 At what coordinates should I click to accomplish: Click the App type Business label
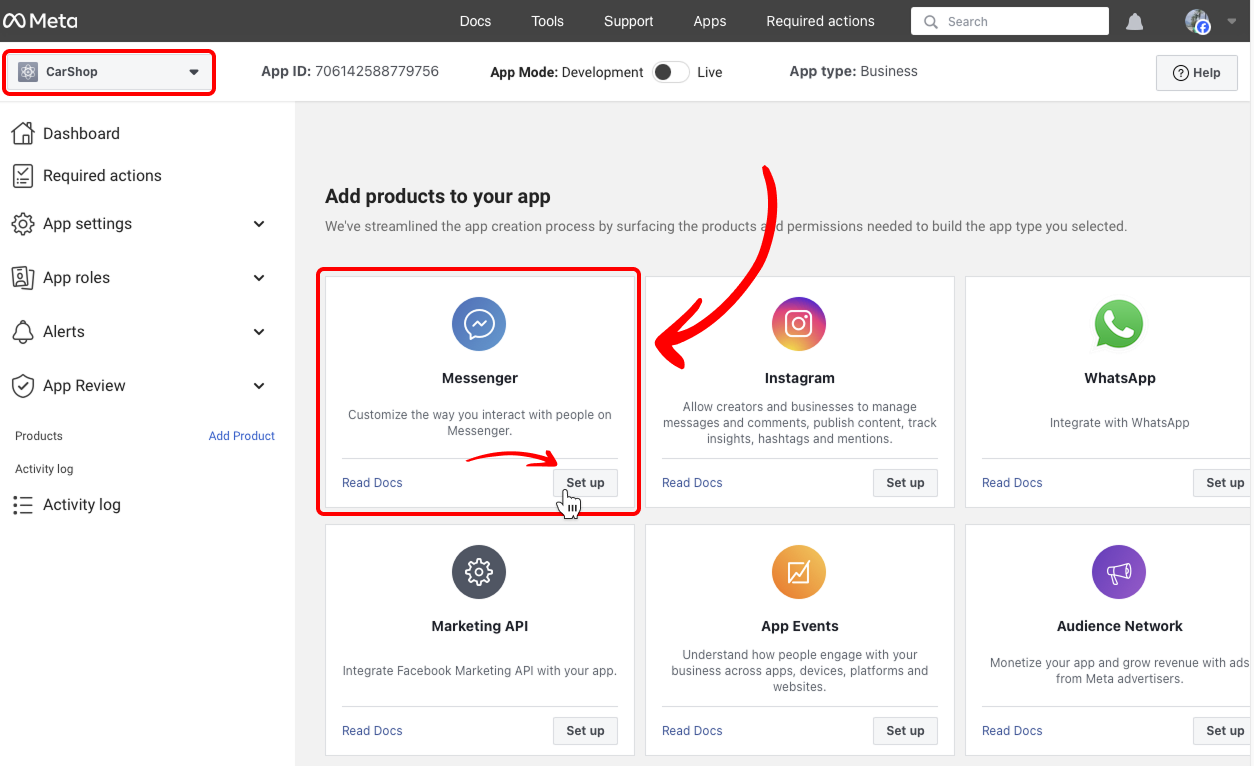pos(853,71)
